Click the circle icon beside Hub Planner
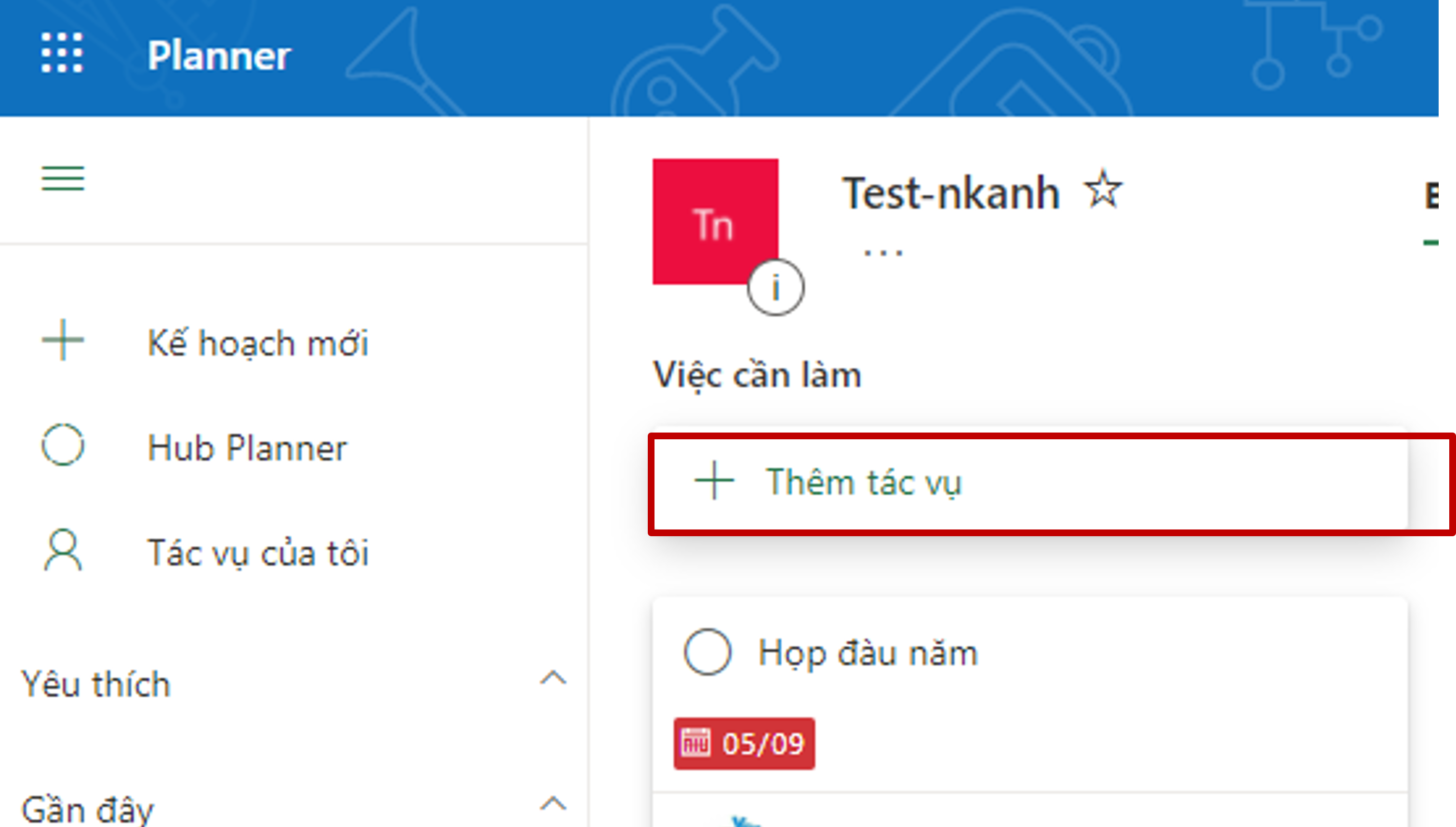The width and height of the screenshot is (1456, 827). tap(63, 445)
